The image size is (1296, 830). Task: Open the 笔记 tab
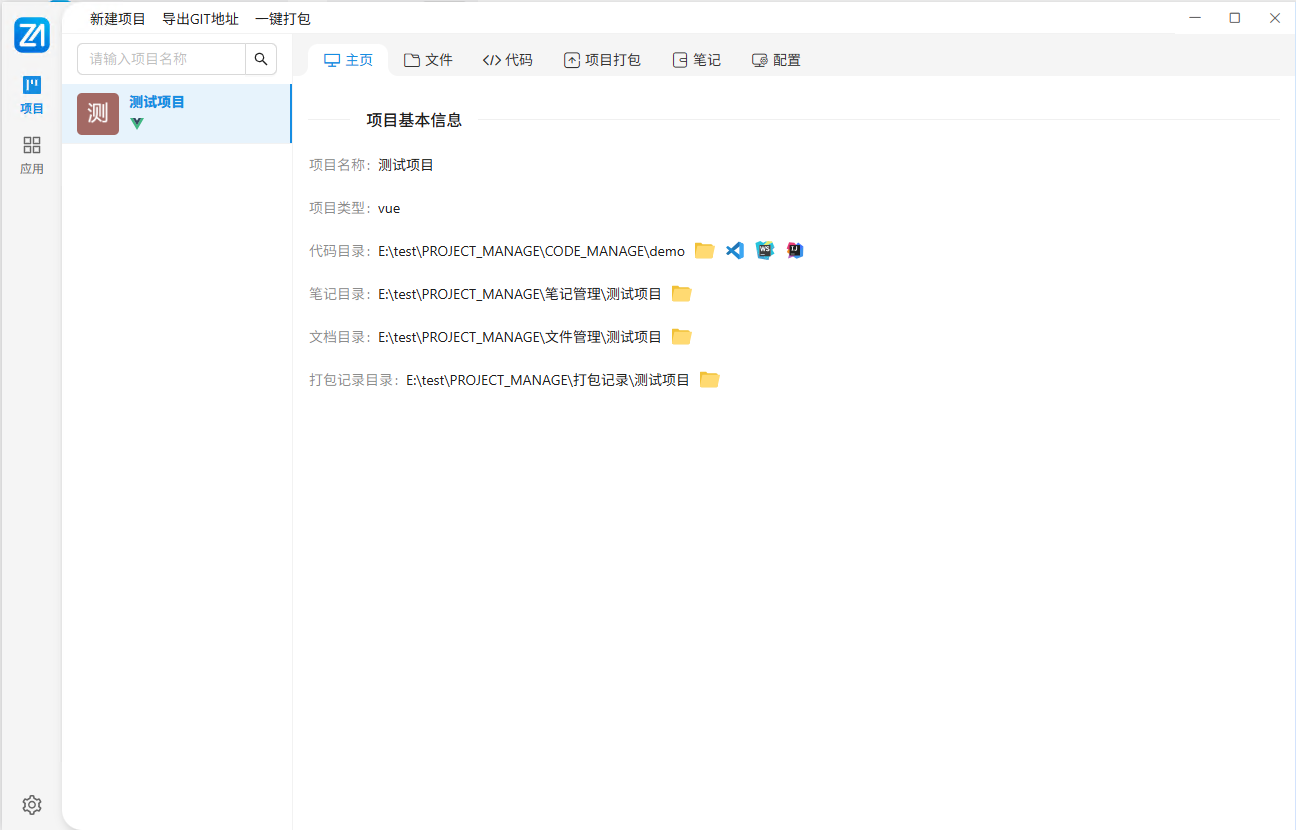pyautogui.click(x=696, y=60)
